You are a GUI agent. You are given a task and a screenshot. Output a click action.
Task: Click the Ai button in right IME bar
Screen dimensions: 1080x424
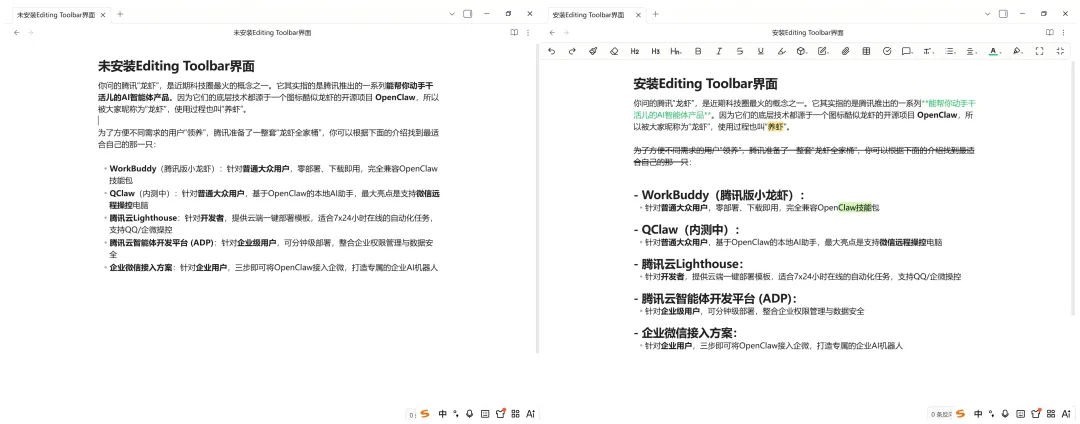pos(1066,414)
